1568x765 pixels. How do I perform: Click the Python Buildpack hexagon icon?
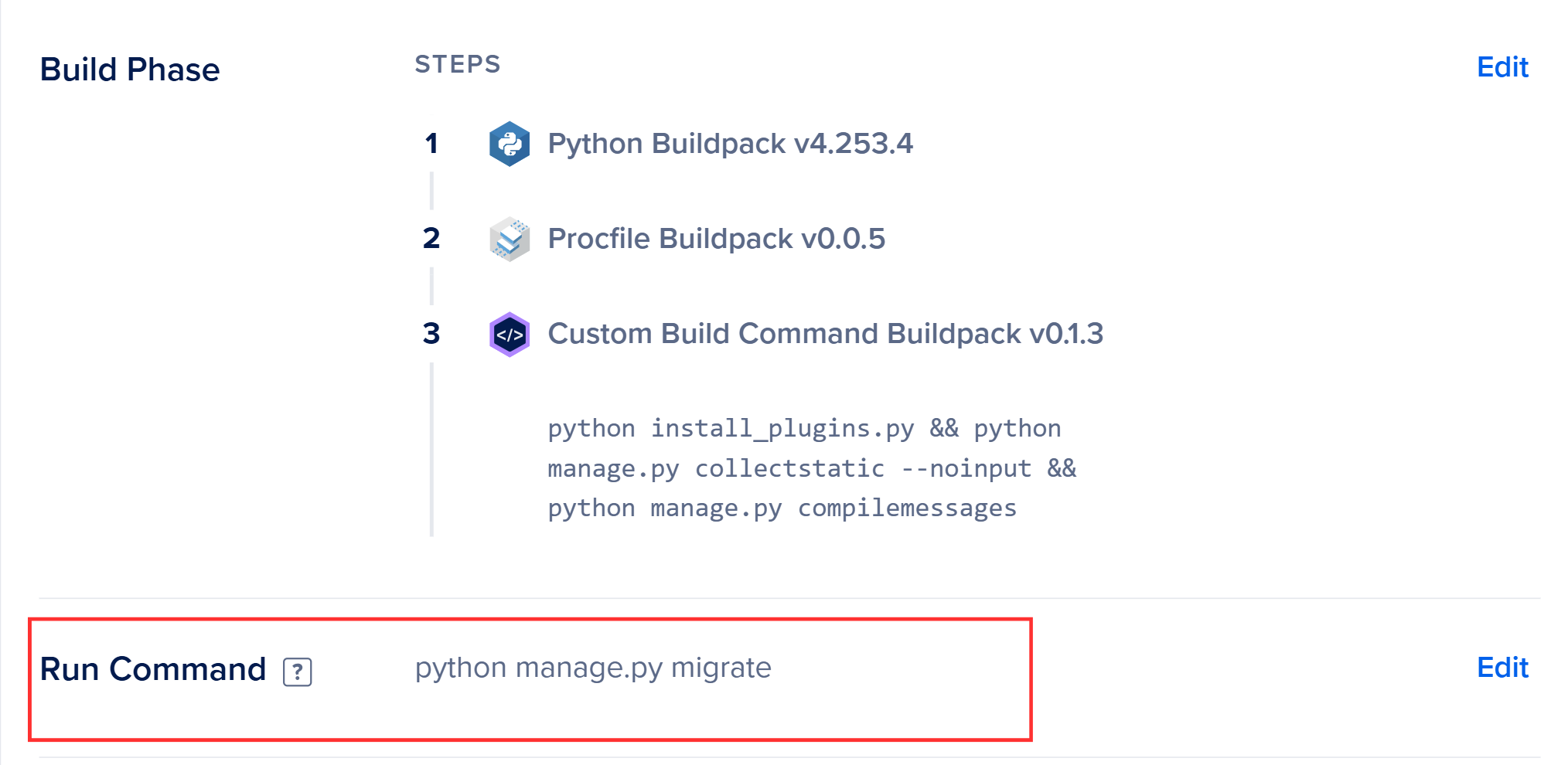click(x=509, y=144)
